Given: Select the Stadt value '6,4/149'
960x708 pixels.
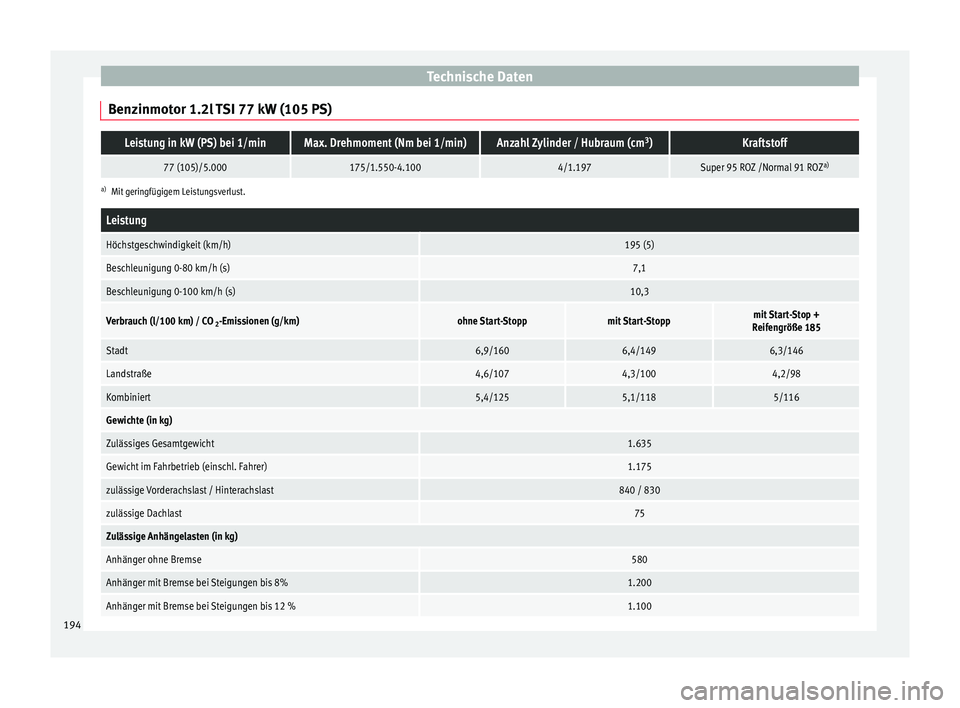Looking at the screenshot, I should coord(639,350).
